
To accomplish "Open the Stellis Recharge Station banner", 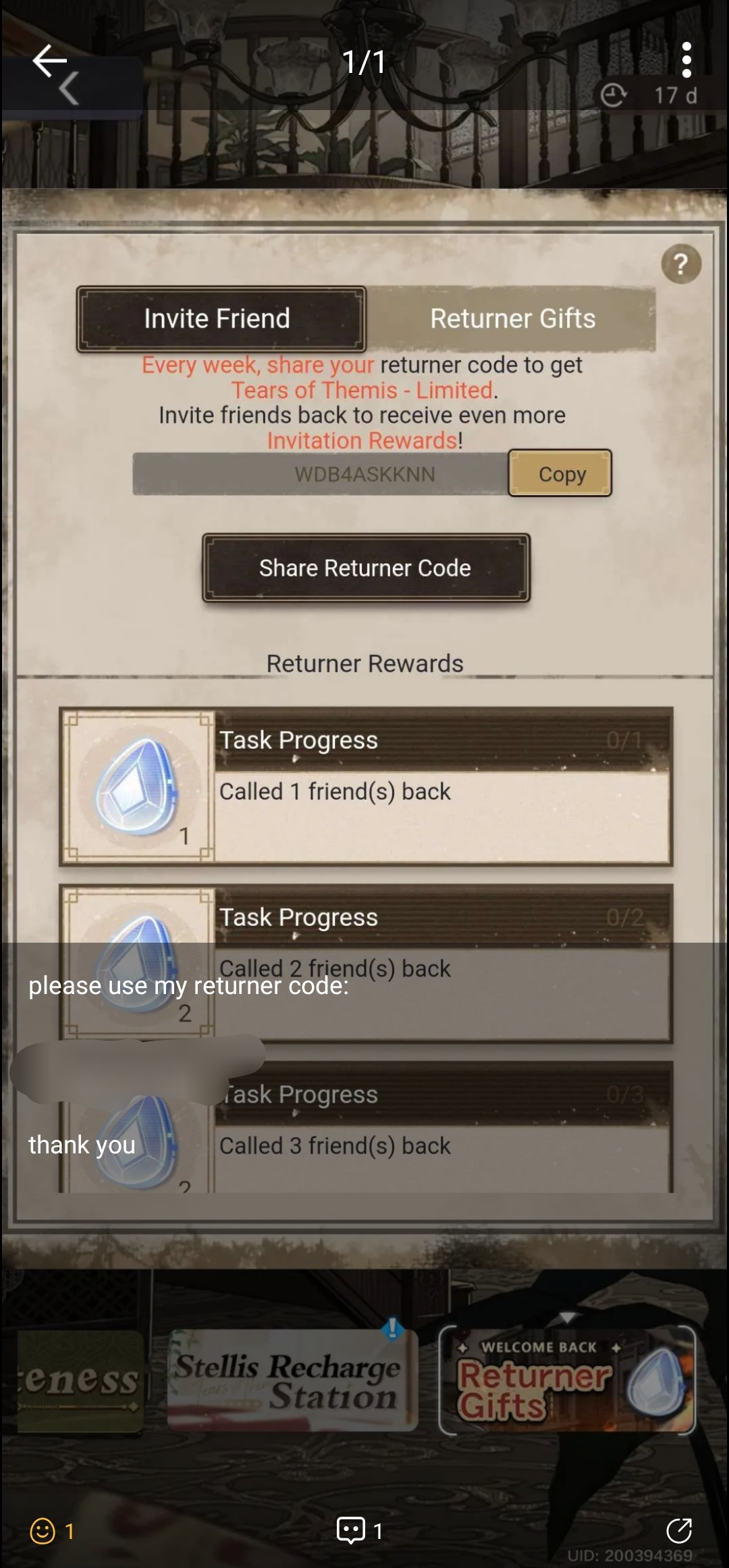I will [x=292, y=1380].
